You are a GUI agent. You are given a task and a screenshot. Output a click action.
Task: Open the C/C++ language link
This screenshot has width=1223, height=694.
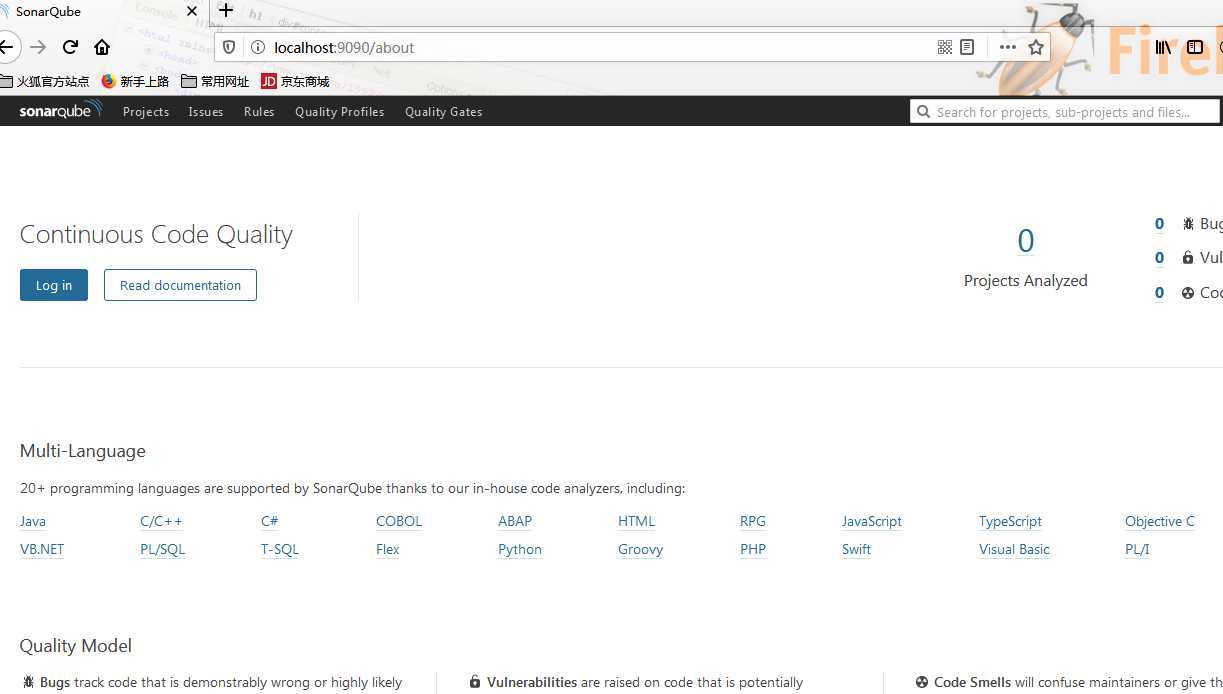point(161,521)
